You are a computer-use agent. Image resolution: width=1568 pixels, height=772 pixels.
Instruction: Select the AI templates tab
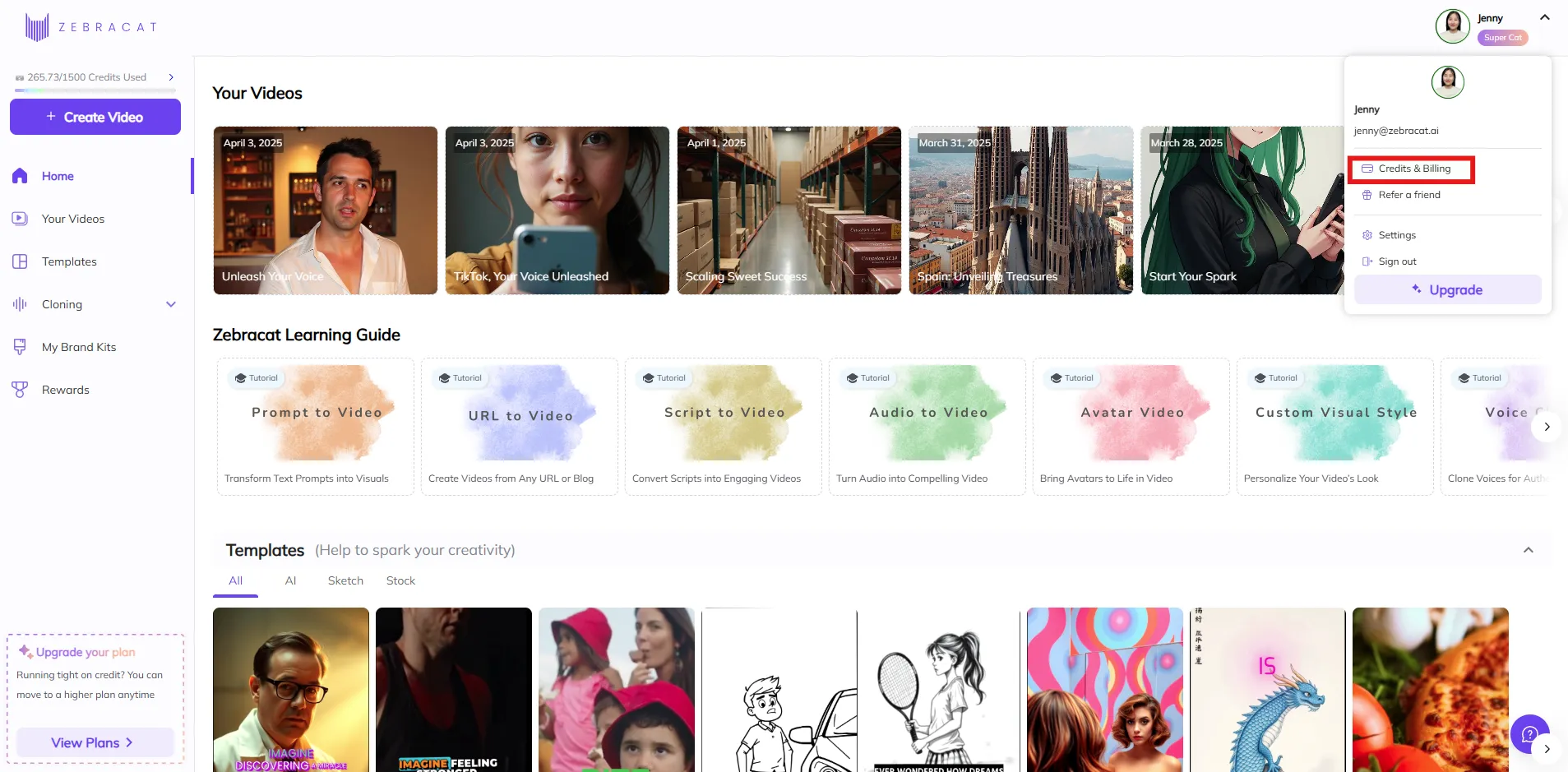290,580
